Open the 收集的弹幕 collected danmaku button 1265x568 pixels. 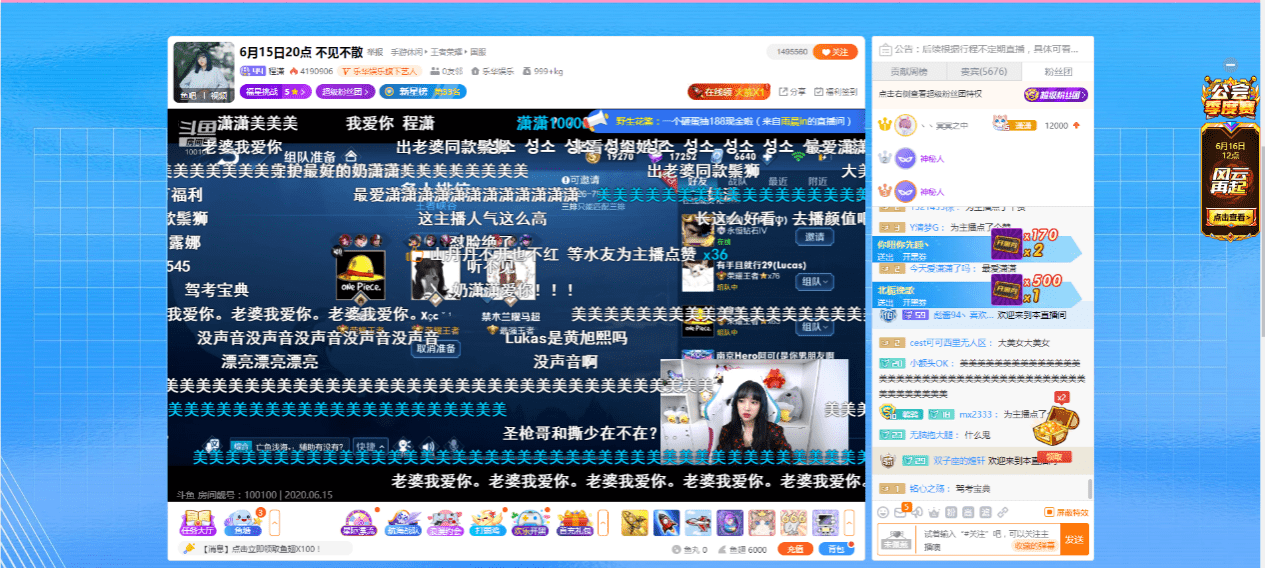point(1034,545)
